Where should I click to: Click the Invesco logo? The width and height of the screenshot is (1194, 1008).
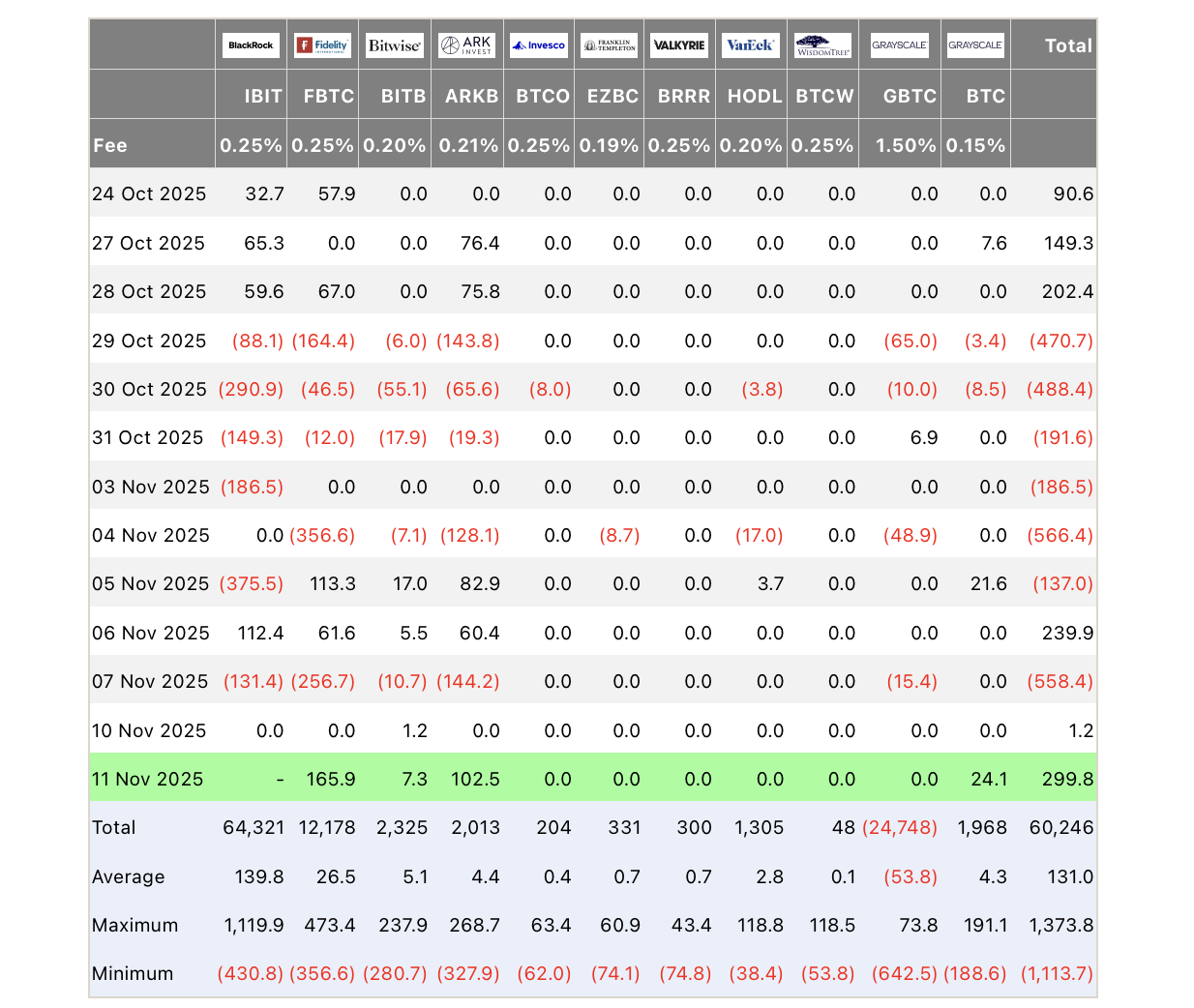coord(538,45)
